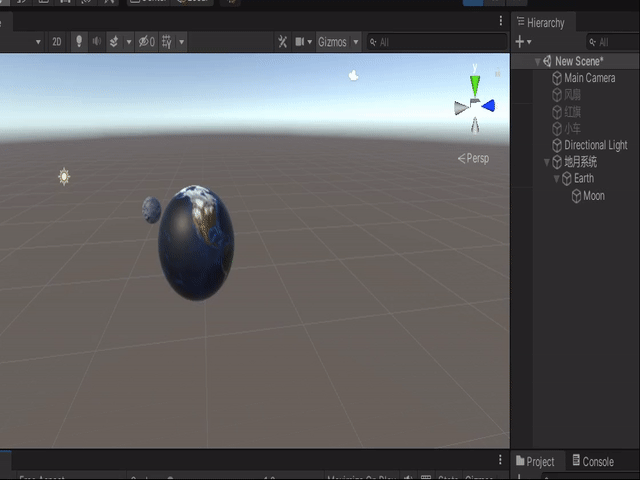Open create object dropdown arrow in Hierarchy

click(529, 42)
